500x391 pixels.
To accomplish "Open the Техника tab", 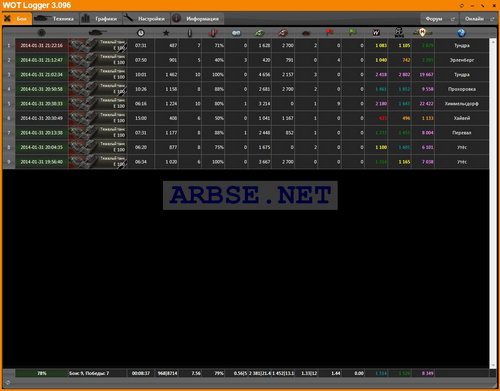I will [56, 19].
